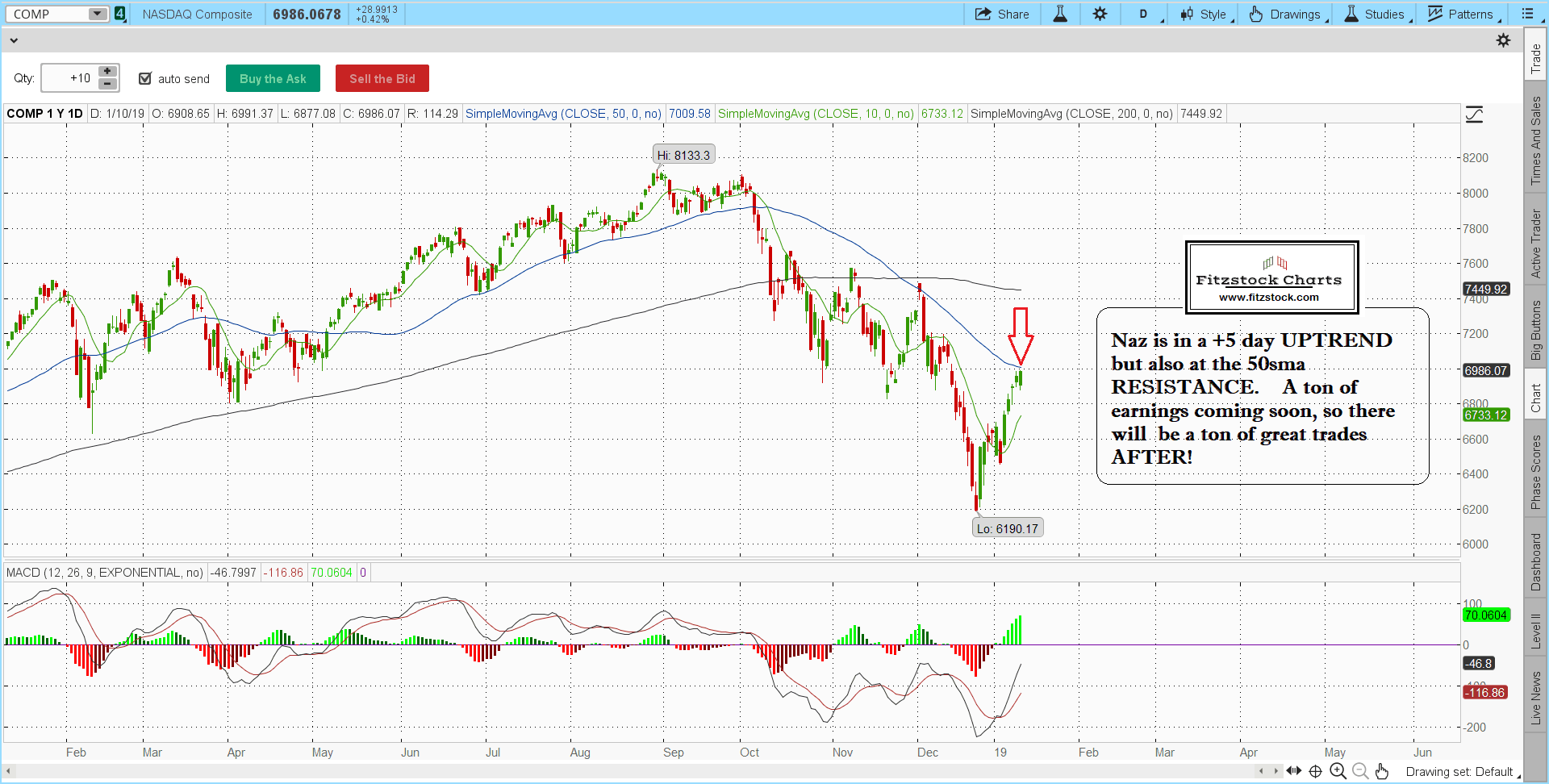Click the green number 4 link icon

click(x=119, y=14)
